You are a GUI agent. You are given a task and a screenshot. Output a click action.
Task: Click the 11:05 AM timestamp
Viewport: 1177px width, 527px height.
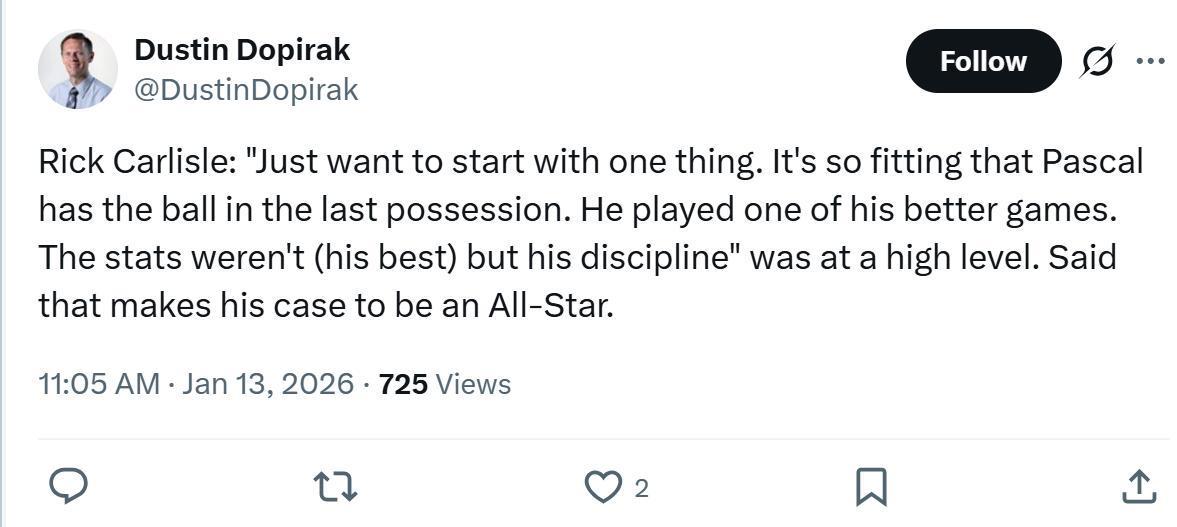click(98, 384)
